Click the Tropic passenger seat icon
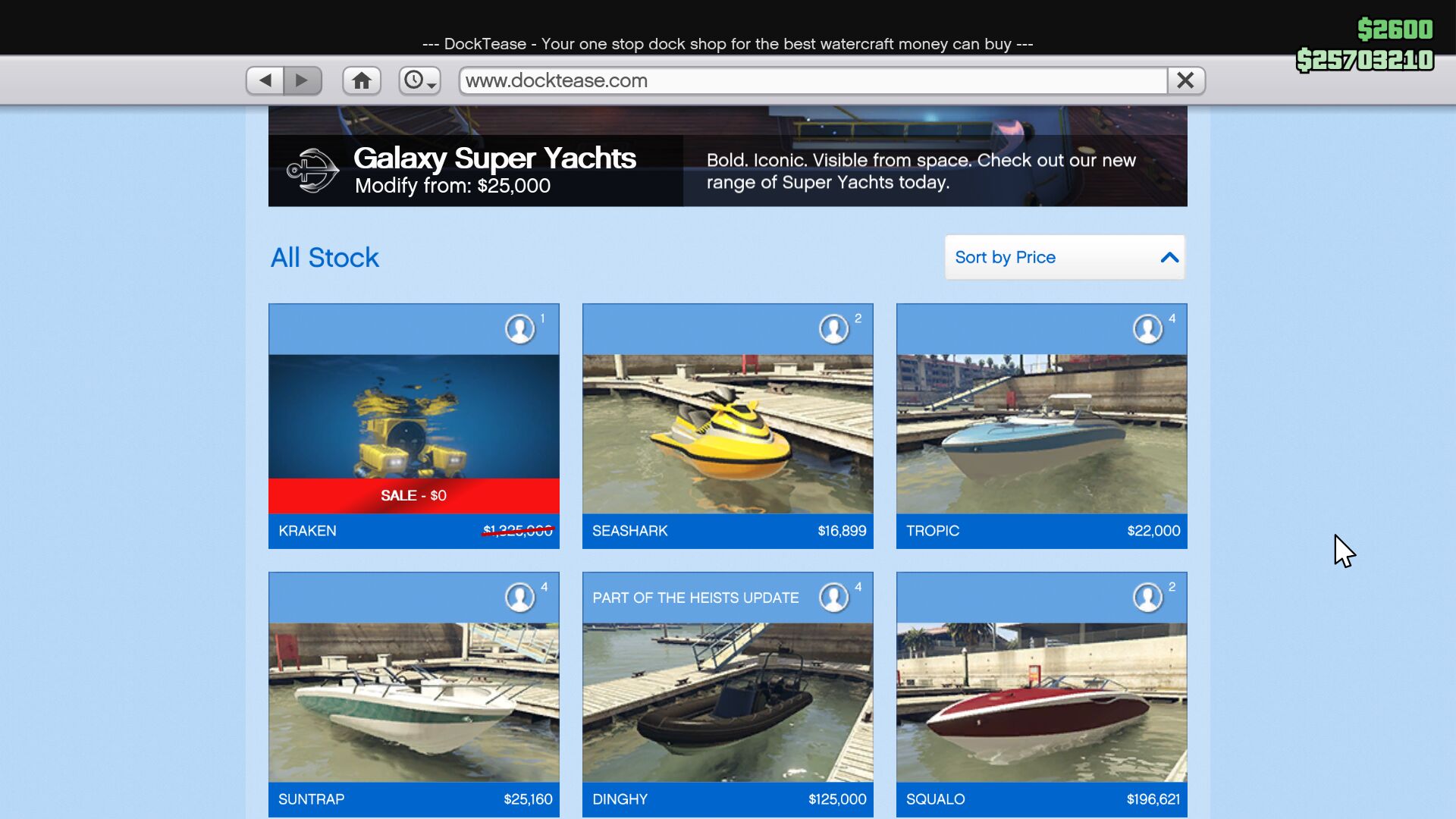Image resolution: width=1456 pixels, height=819 pixels. click(1148, 329)
